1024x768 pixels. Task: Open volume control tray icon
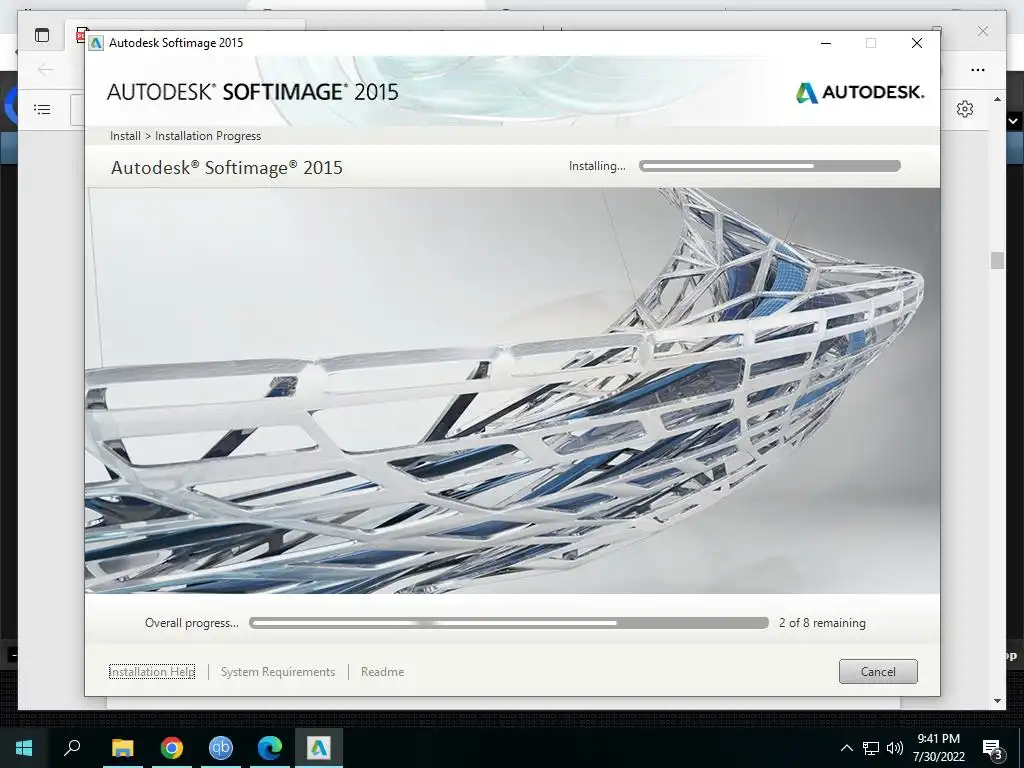895,748
